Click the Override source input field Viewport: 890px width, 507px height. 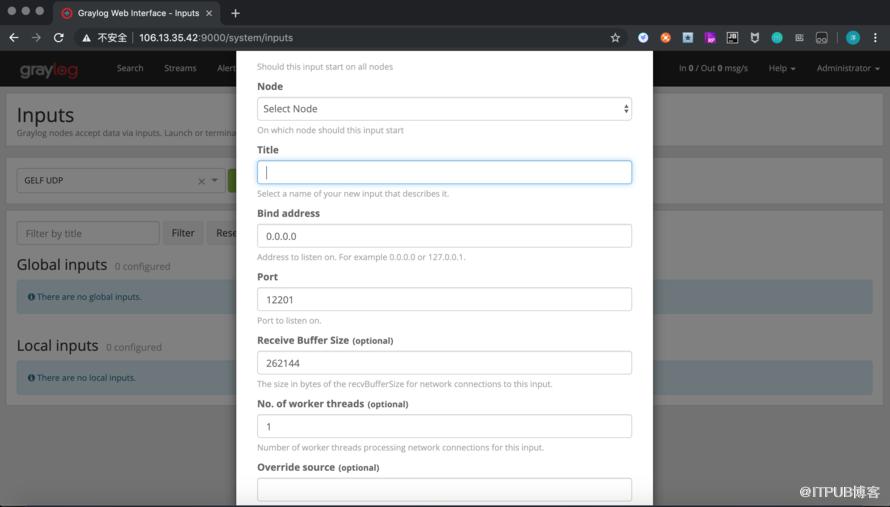[444, 489]
